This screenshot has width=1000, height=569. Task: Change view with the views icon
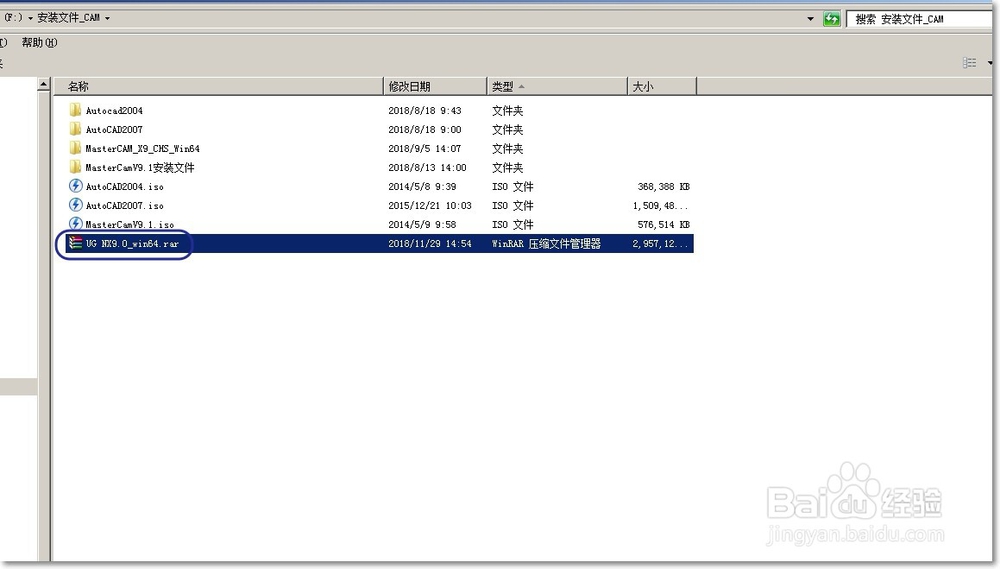[969, 63]
